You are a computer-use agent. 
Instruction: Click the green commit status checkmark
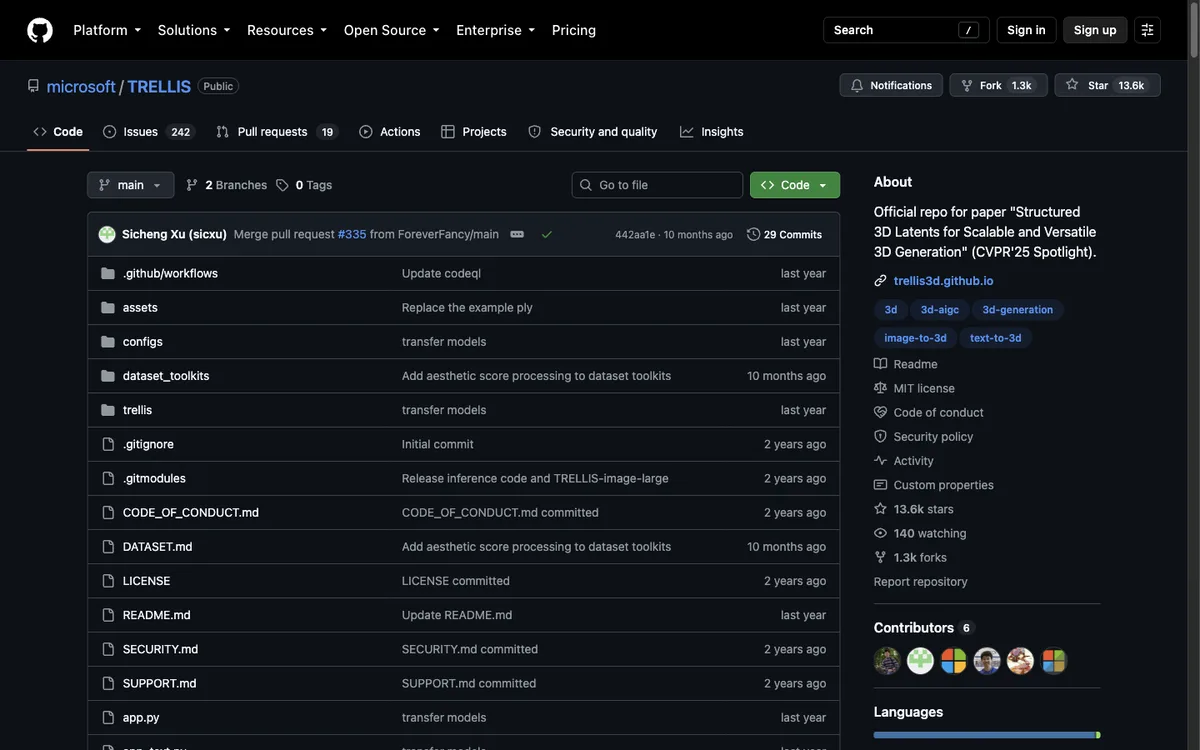coord(547,234)
